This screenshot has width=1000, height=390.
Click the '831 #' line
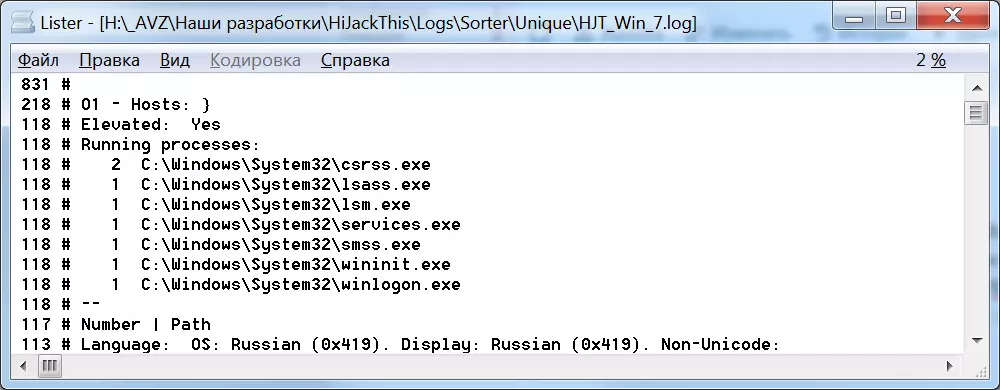pos(45,84)
